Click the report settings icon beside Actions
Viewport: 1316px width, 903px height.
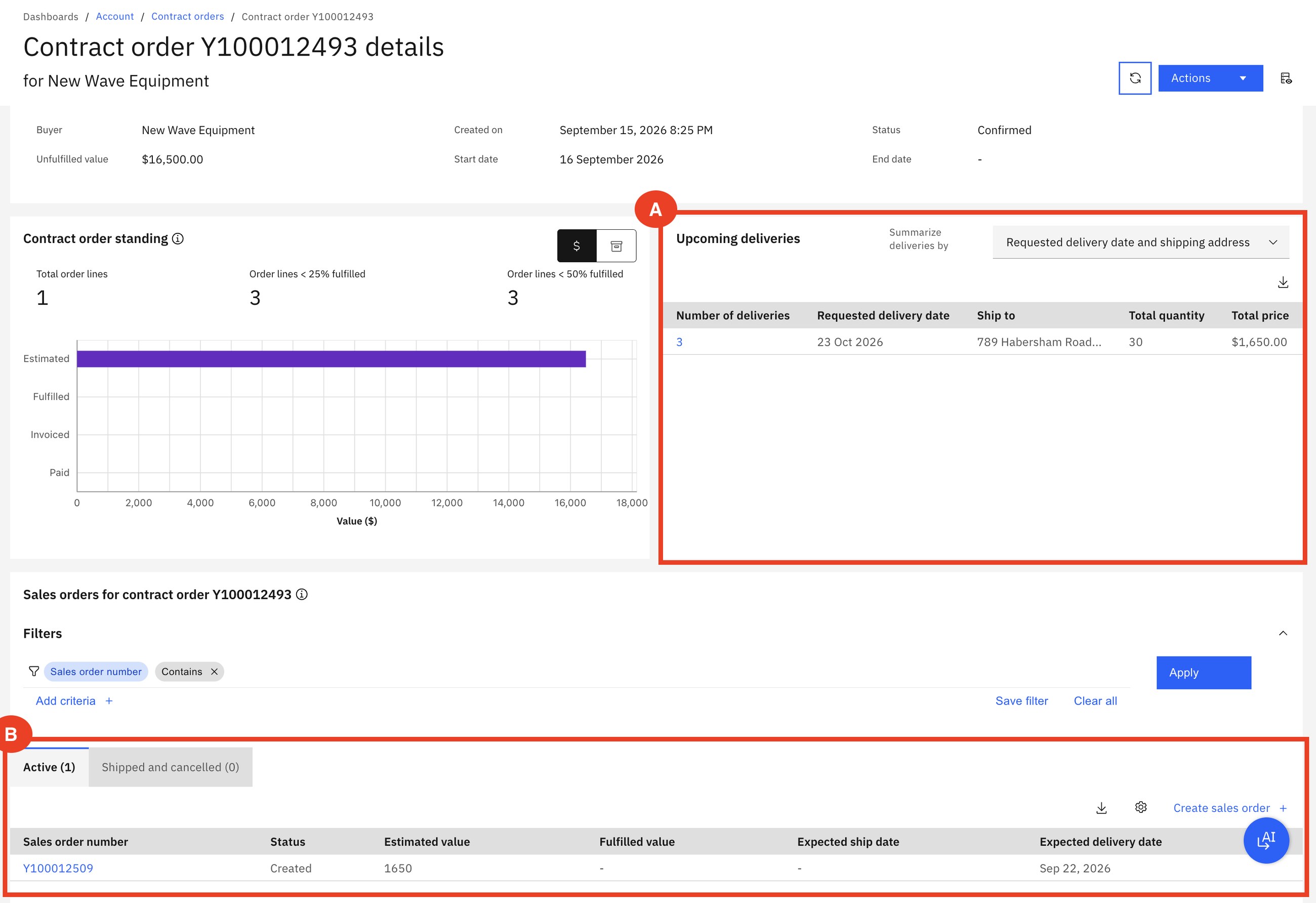[x=1286, y=78]
